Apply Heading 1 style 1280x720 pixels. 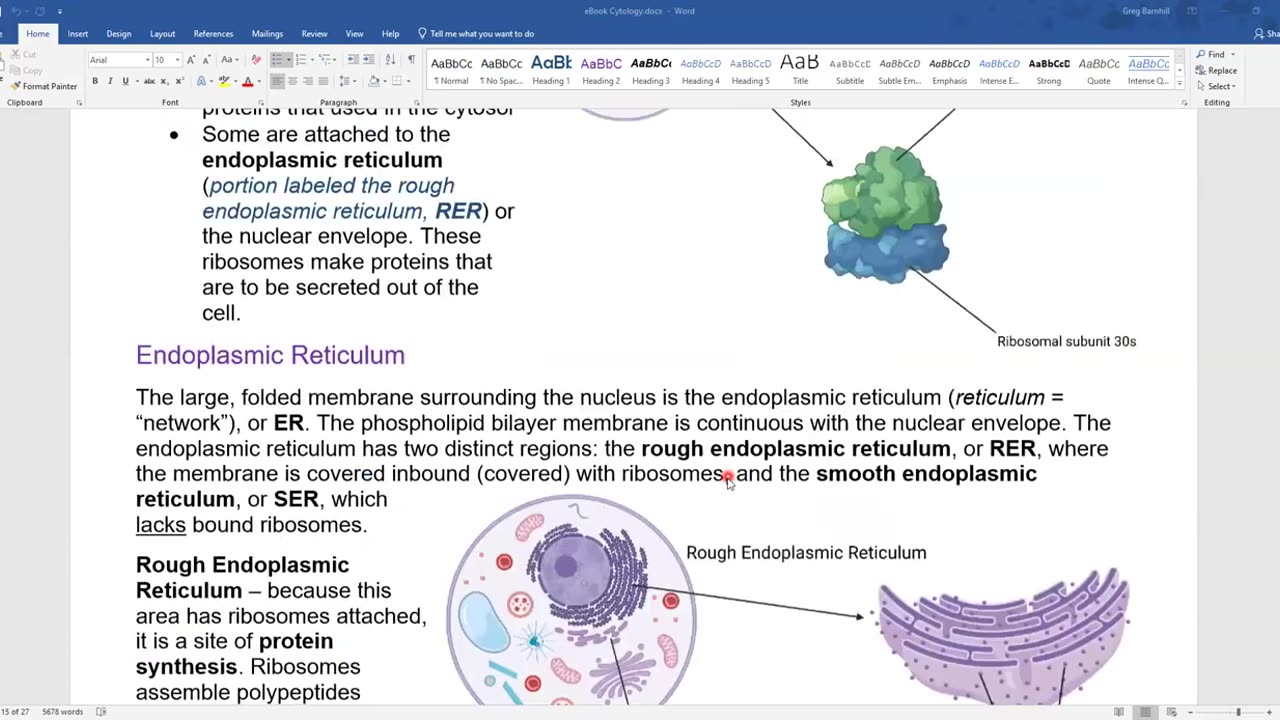[551, 70]
